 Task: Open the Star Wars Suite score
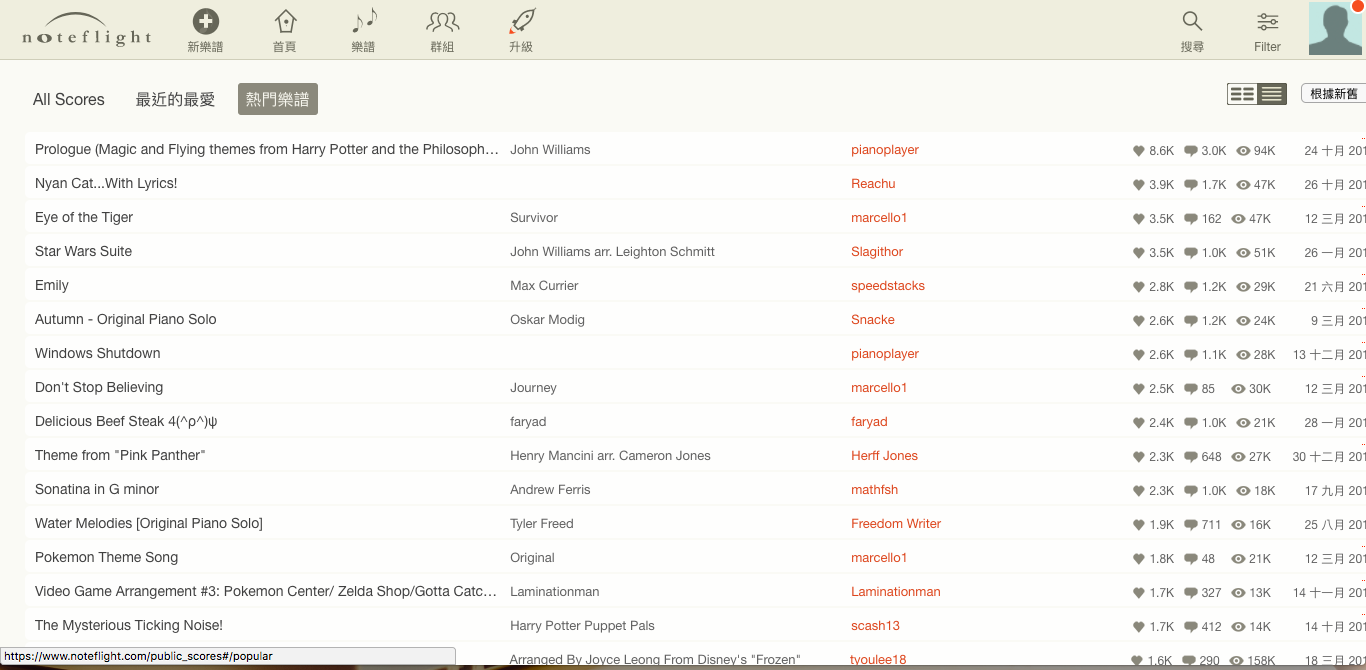tap(83, 252)
